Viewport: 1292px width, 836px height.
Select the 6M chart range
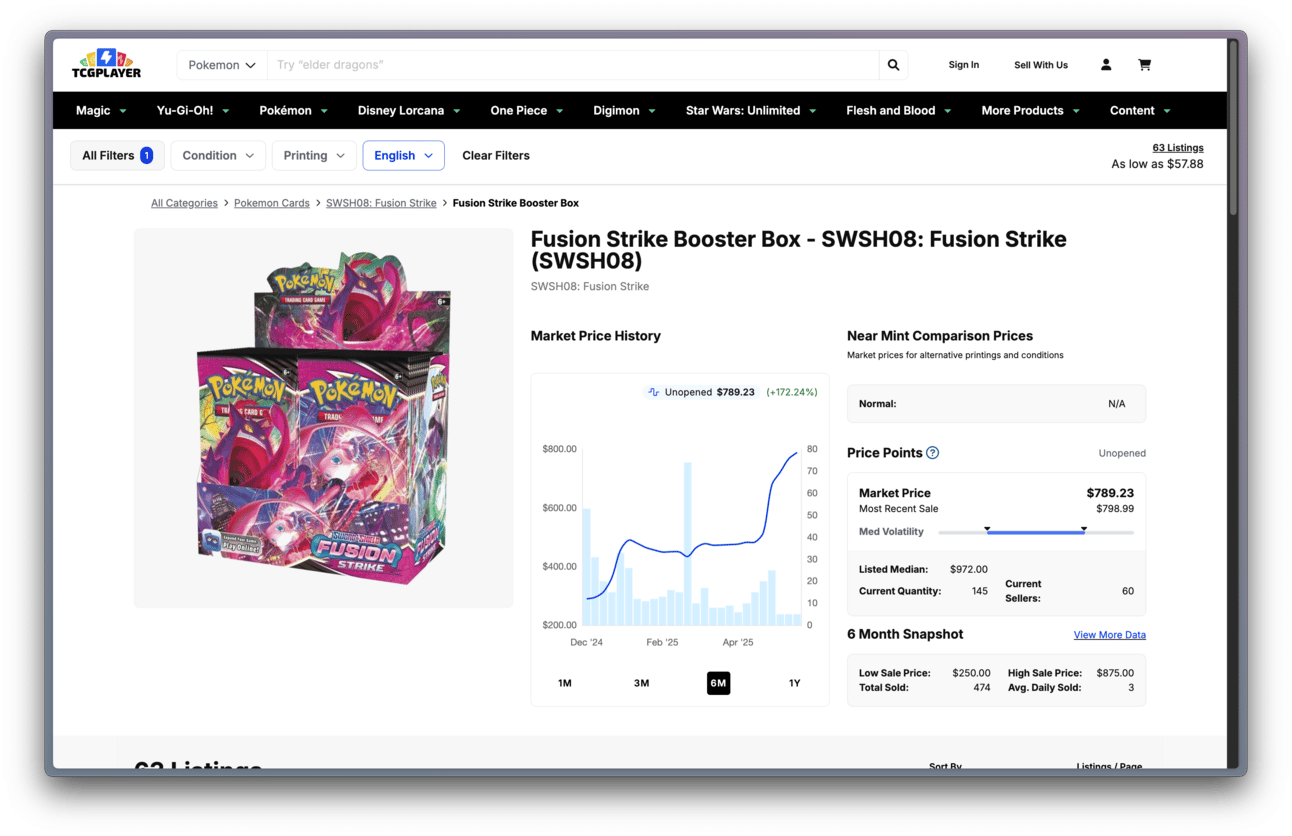pos(718,683)
